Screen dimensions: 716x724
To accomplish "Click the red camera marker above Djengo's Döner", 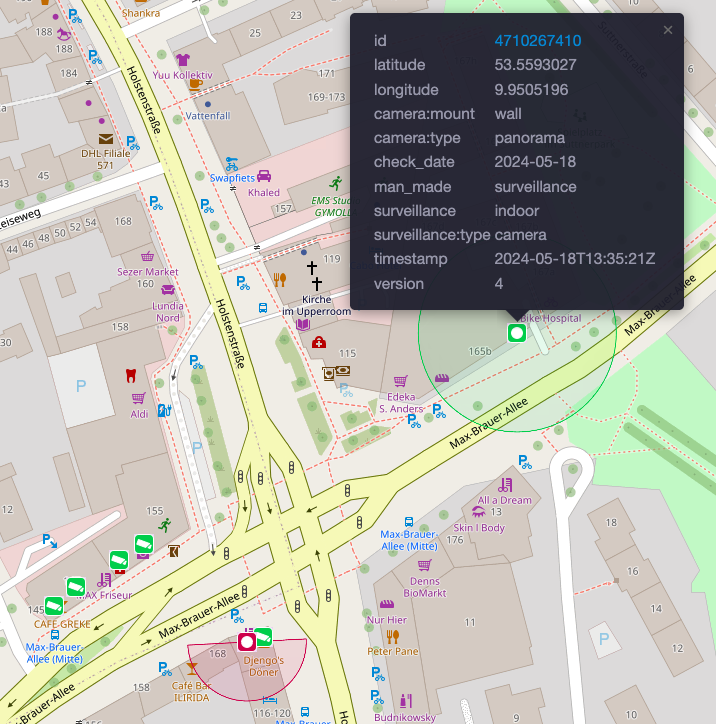I will (x=246, y=641).
